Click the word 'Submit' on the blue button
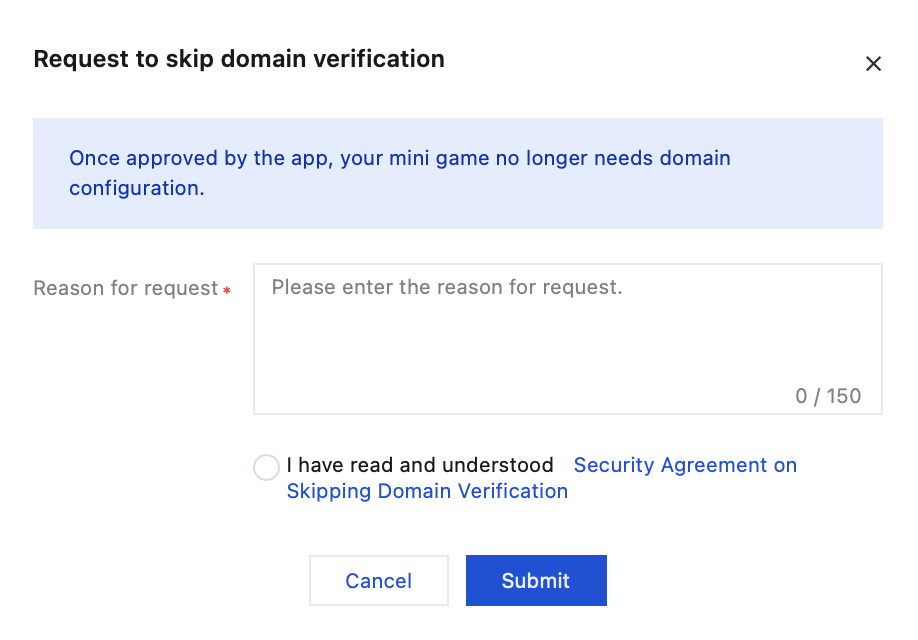The width and height of the screenshot is (918, 640). coord(536,581)
